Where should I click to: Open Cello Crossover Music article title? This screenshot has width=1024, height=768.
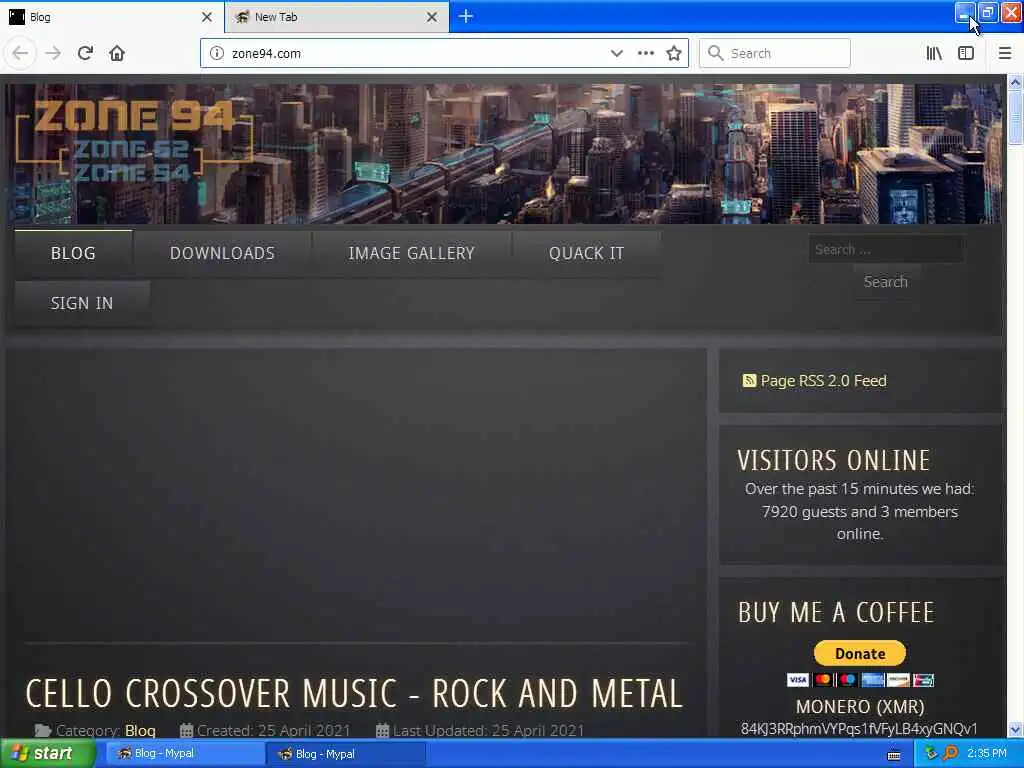355,693
